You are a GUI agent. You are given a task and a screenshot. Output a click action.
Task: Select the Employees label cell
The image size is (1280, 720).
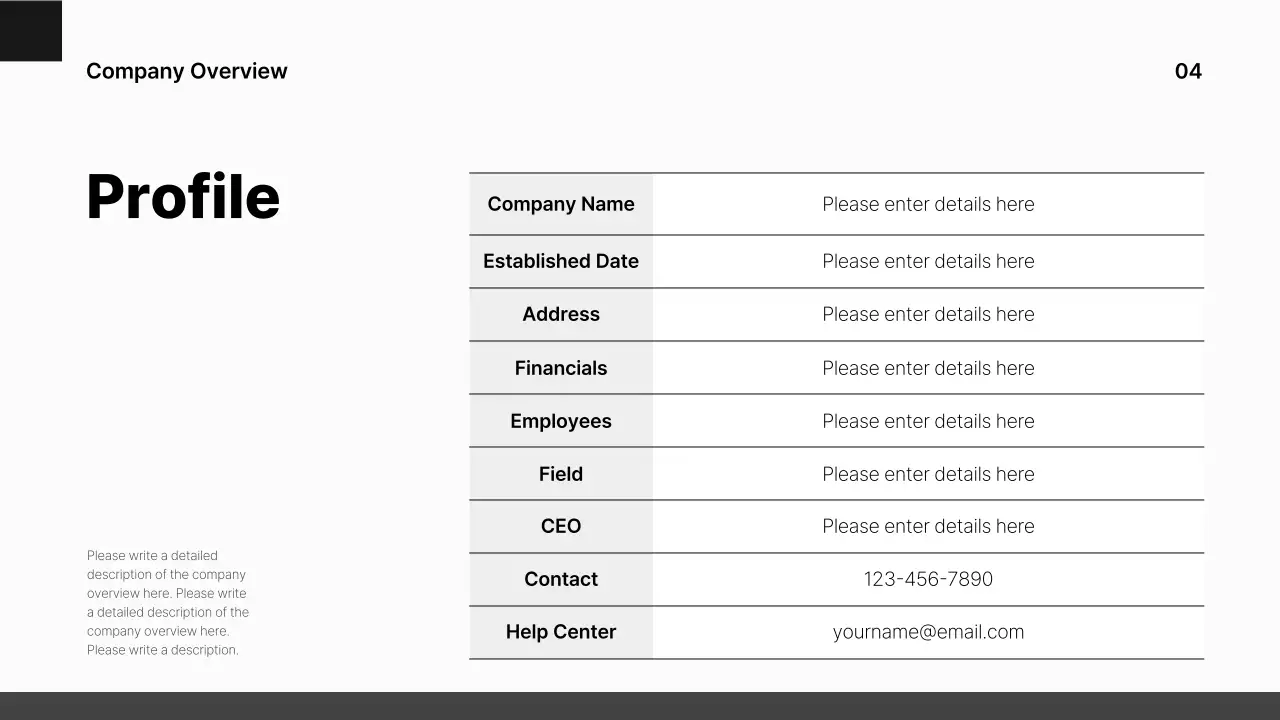pyautogui.click(x=561, y=421)
